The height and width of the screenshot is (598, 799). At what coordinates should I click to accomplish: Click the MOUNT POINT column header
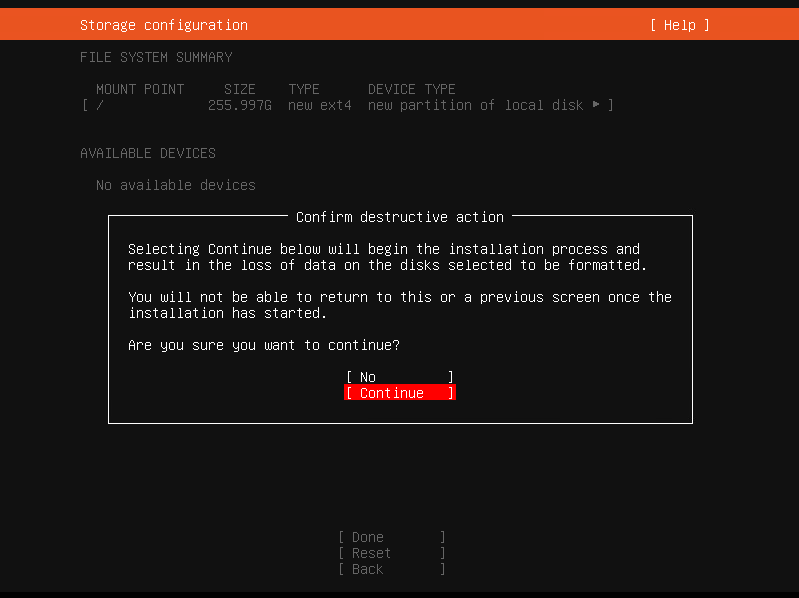coord(140,89)
